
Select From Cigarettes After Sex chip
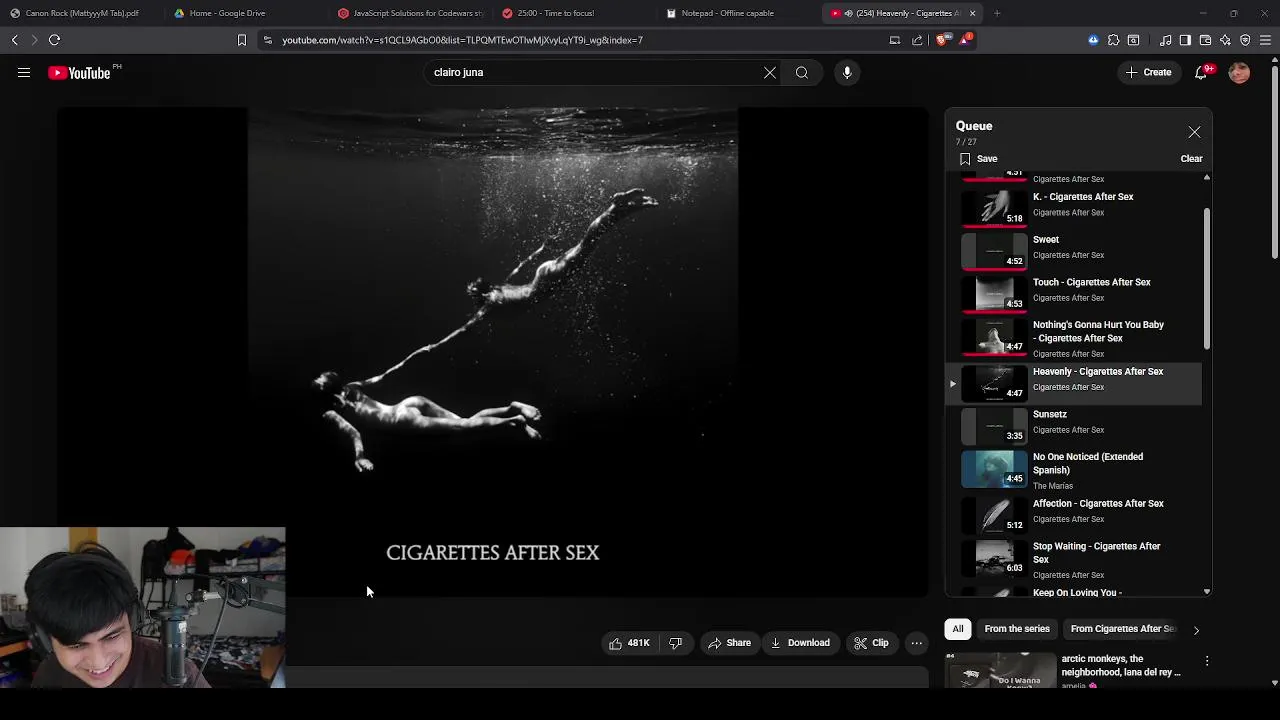tap(1122, 629)
